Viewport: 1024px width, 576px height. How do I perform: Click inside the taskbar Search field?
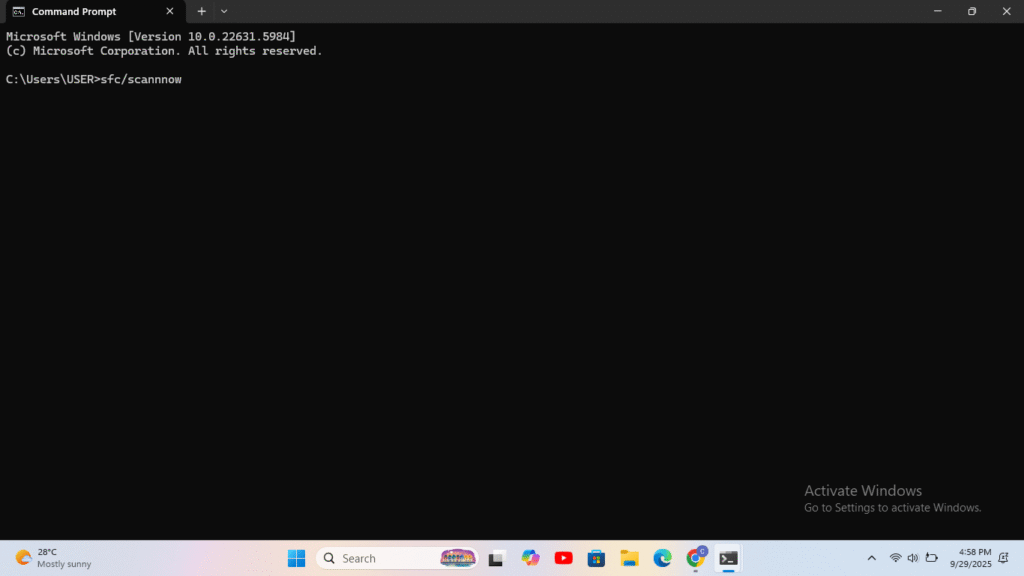tap(390, 558)
